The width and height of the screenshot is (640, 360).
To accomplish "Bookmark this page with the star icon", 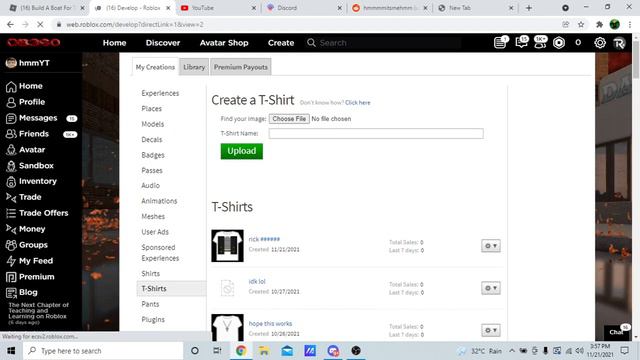I will (581, 24).
